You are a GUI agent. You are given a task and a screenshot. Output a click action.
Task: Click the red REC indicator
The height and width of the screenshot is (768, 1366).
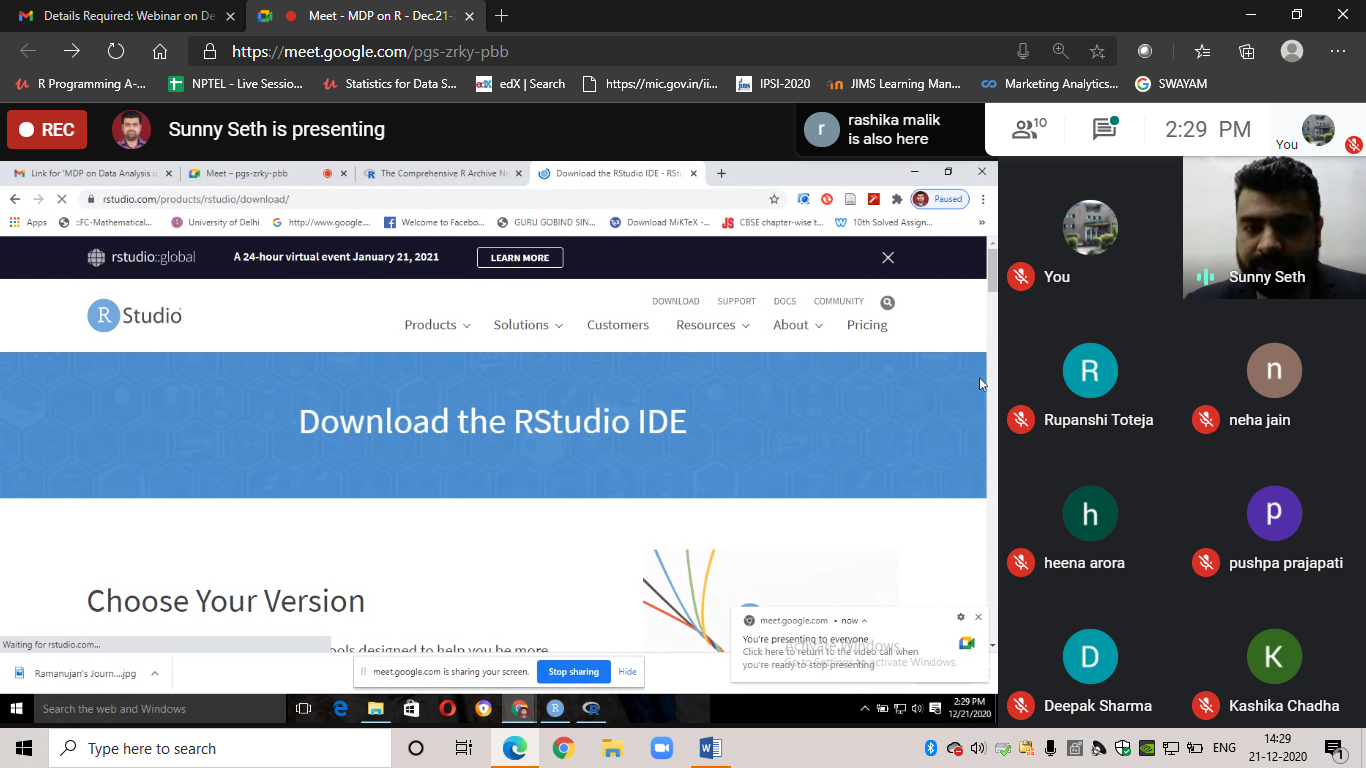(47, 129)
